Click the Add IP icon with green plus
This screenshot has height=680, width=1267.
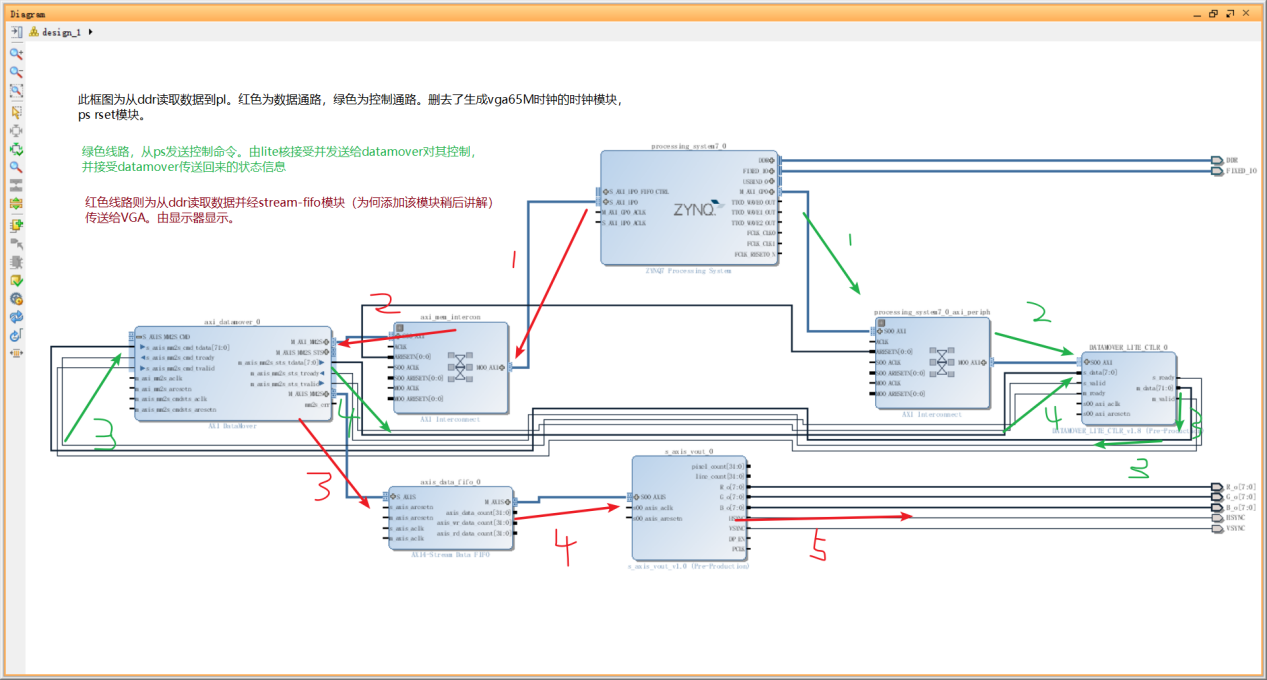(17, 224)
